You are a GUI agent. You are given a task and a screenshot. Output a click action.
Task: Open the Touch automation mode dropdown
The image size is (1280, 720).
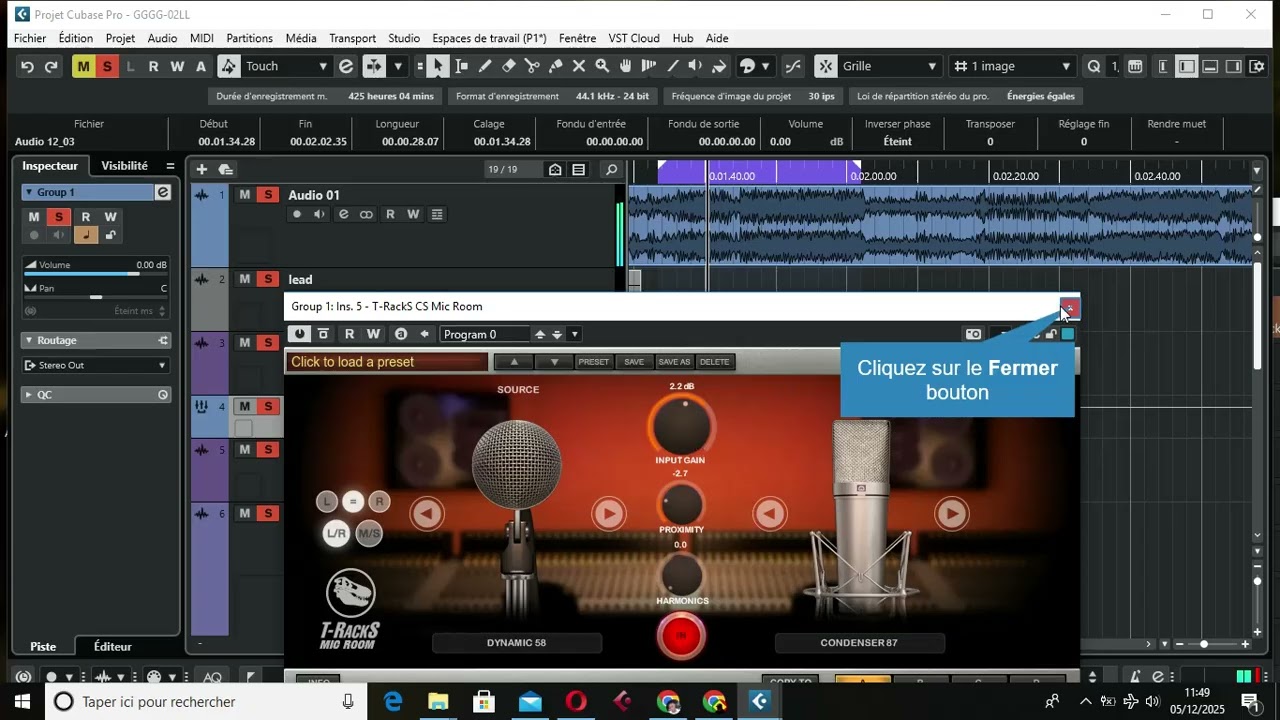pos(286,67)
